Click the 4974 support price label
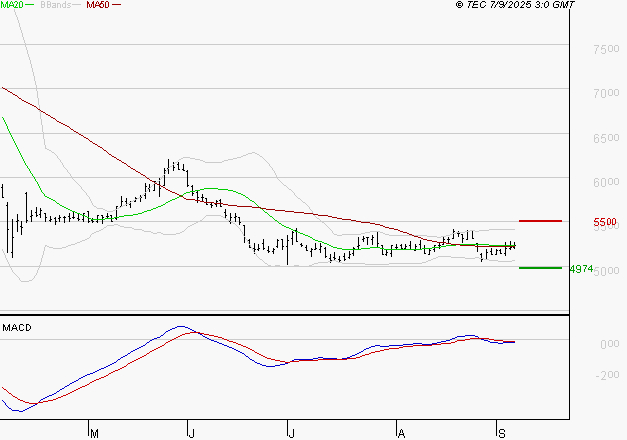This screenshot has height=440, width=627. (x=581, y=269)
